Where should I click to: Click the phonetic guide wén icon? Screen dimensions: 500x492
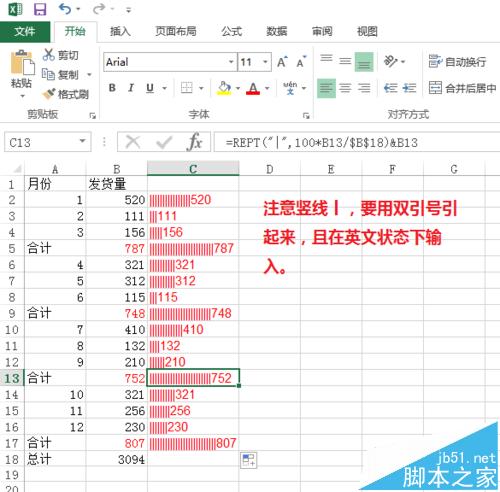[x=290, y=88]
